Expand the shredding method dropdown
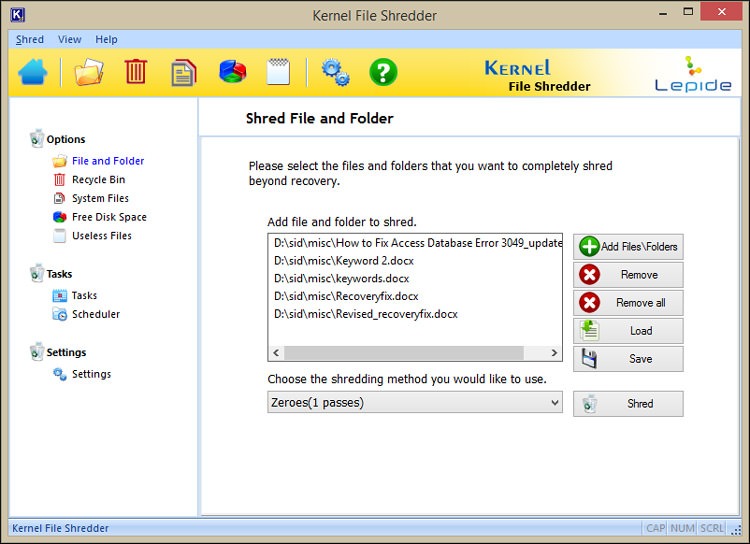Viewport: 750px width, 544px height. pos(415,403)
